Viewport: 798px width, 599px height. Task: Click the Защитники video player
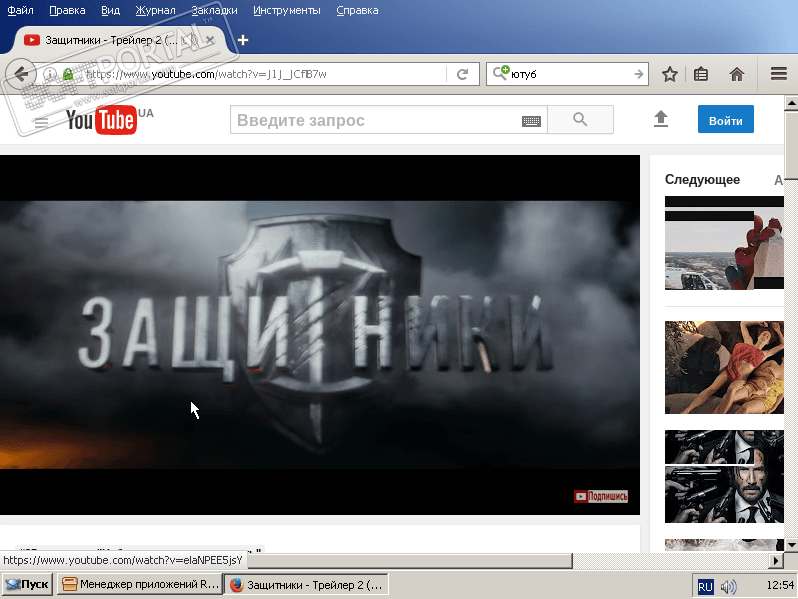[x=320, y=334]
